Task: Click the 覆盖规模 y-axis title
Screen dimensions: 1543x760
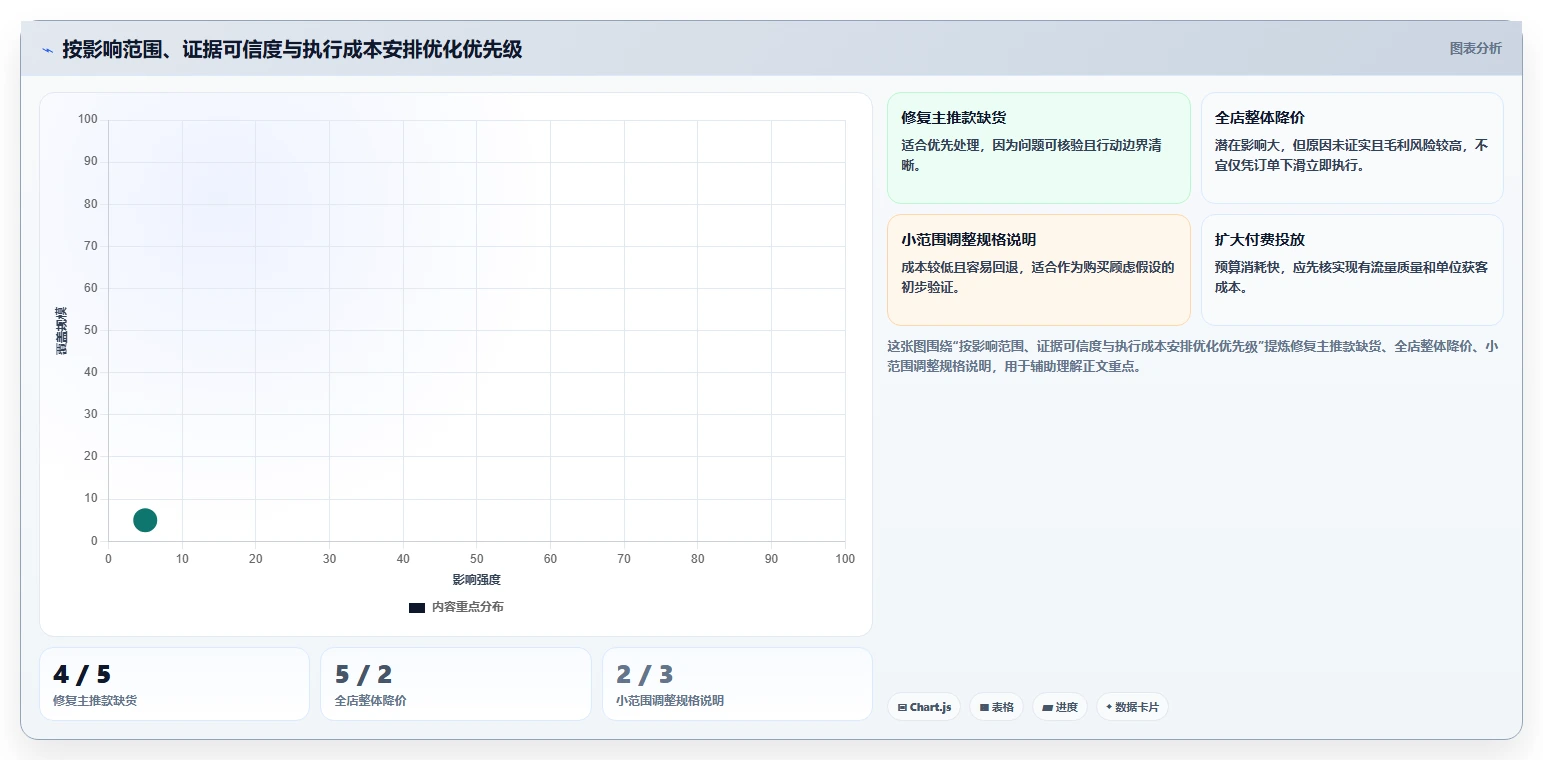Action: 61,330
